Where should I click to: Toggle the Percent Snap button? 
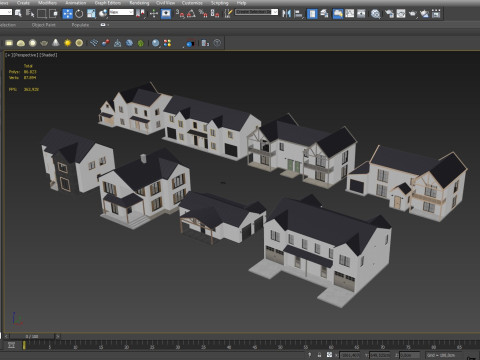[x=203, y=13]
